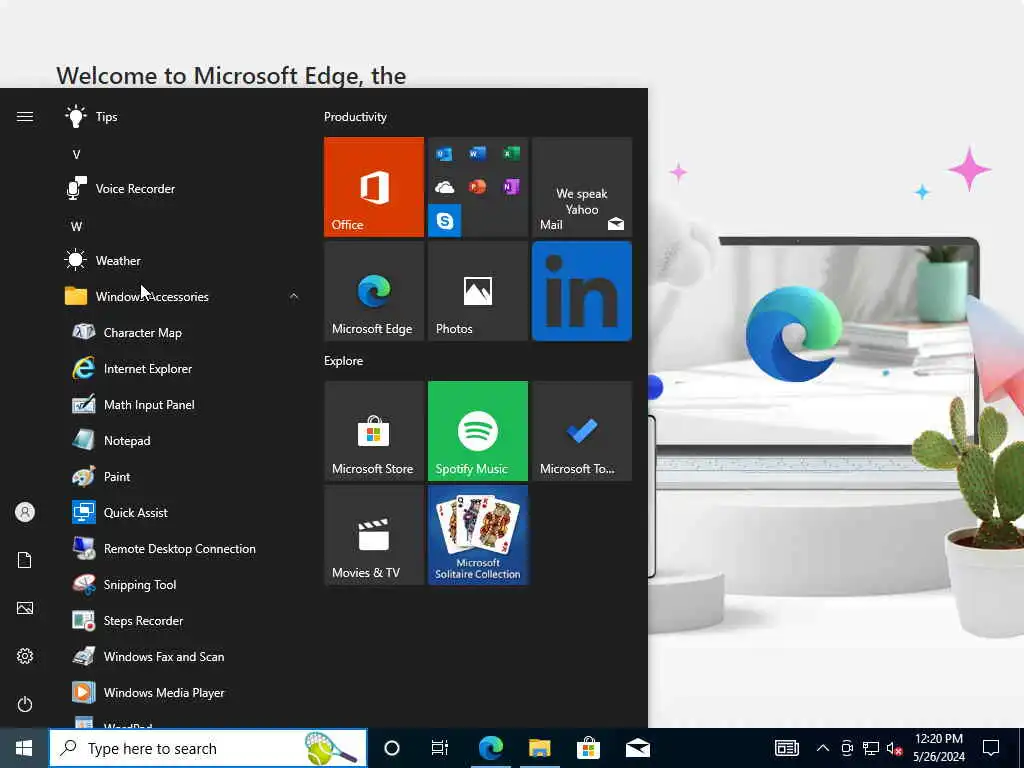Click the user account icon in Start sidebar
The width and height of the screenshot is (1024, 768).
point(25,512)
